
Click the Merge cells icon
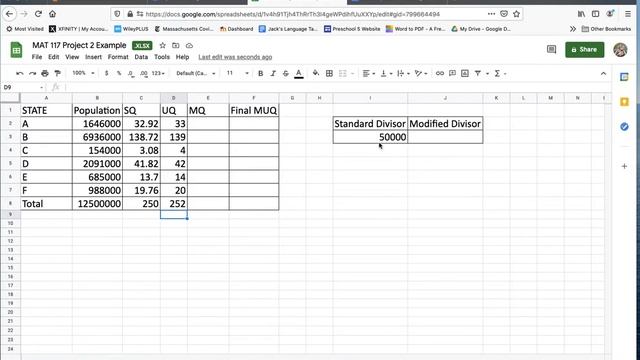[343, 73]
